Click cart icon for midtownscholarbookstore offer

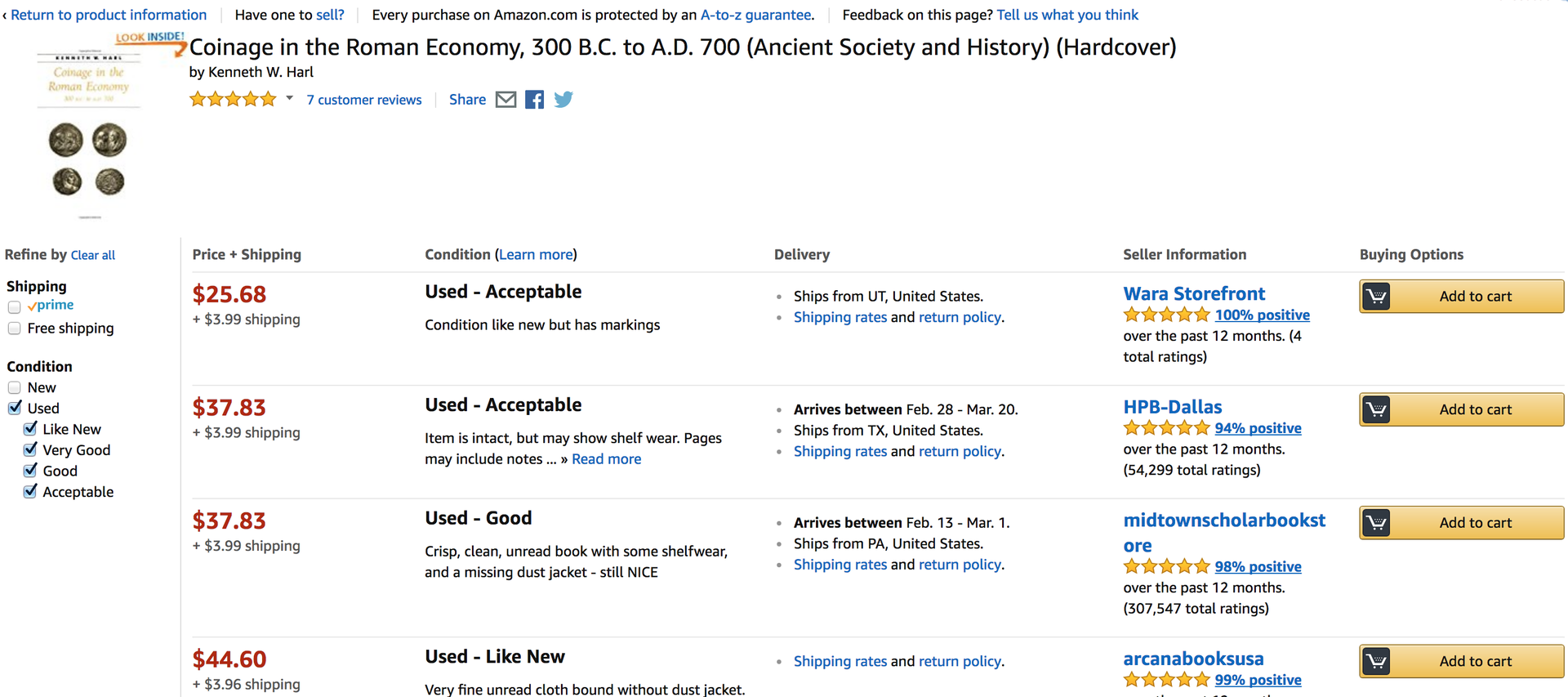(1377, 523)
